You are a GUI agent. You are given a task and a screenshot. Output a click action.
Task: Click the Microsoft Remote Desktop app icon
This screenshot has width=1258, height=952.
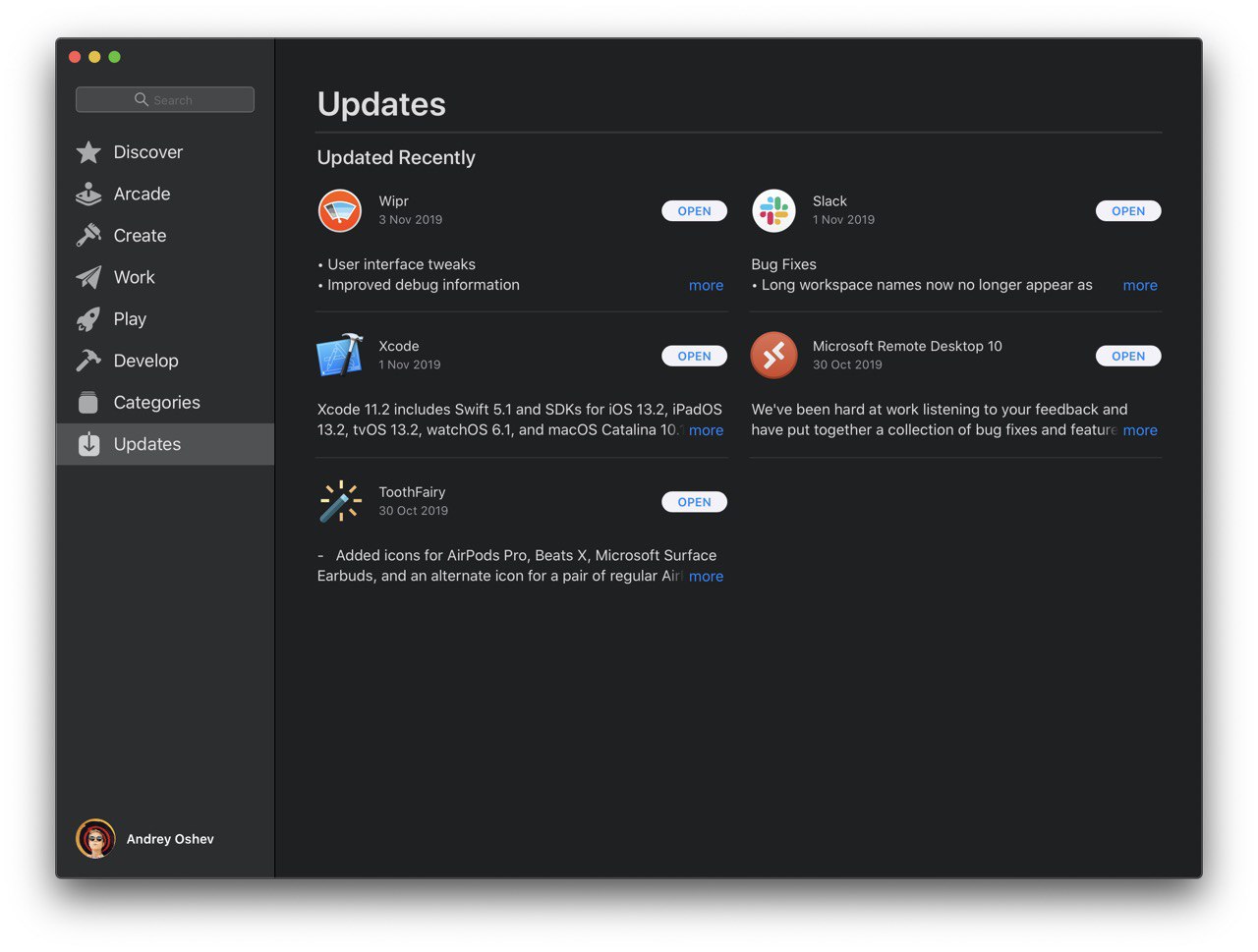[x=774, y=356]
